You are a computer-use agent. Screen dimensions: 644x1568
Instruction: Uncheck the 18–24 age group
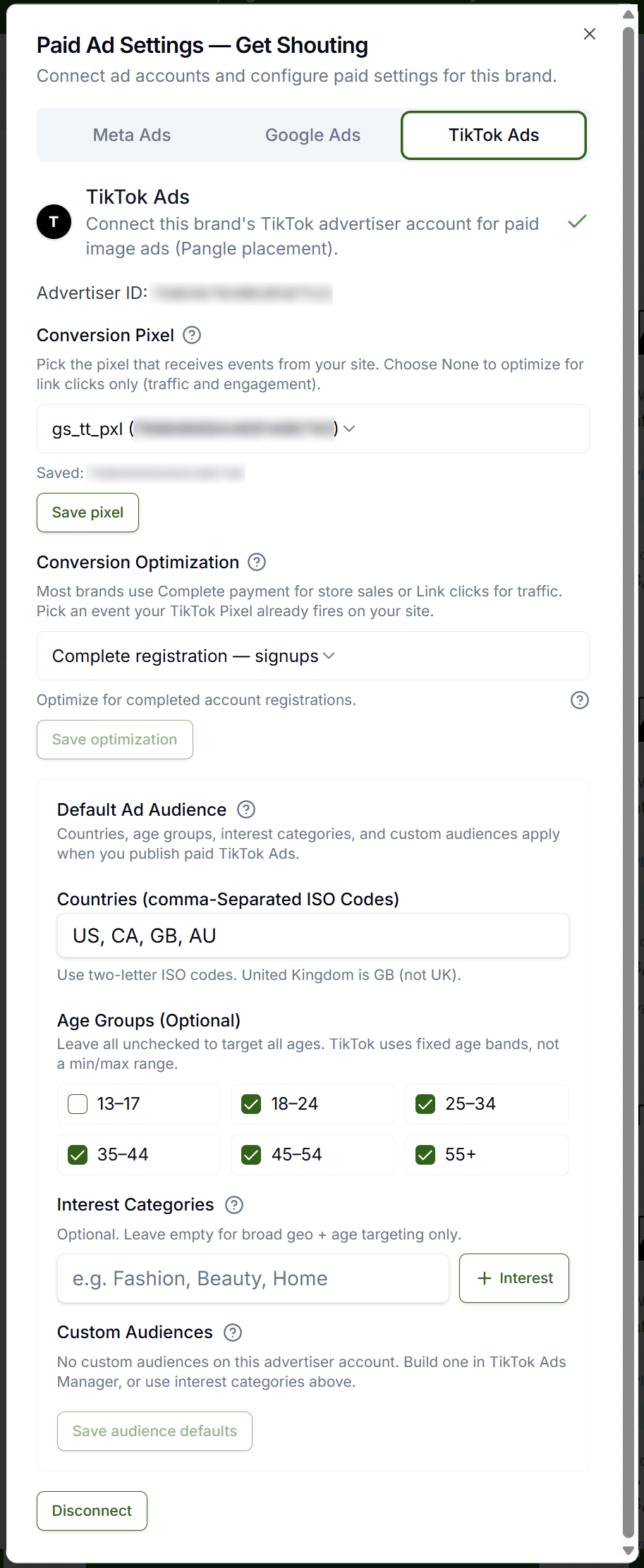(x=251, y=1104)
